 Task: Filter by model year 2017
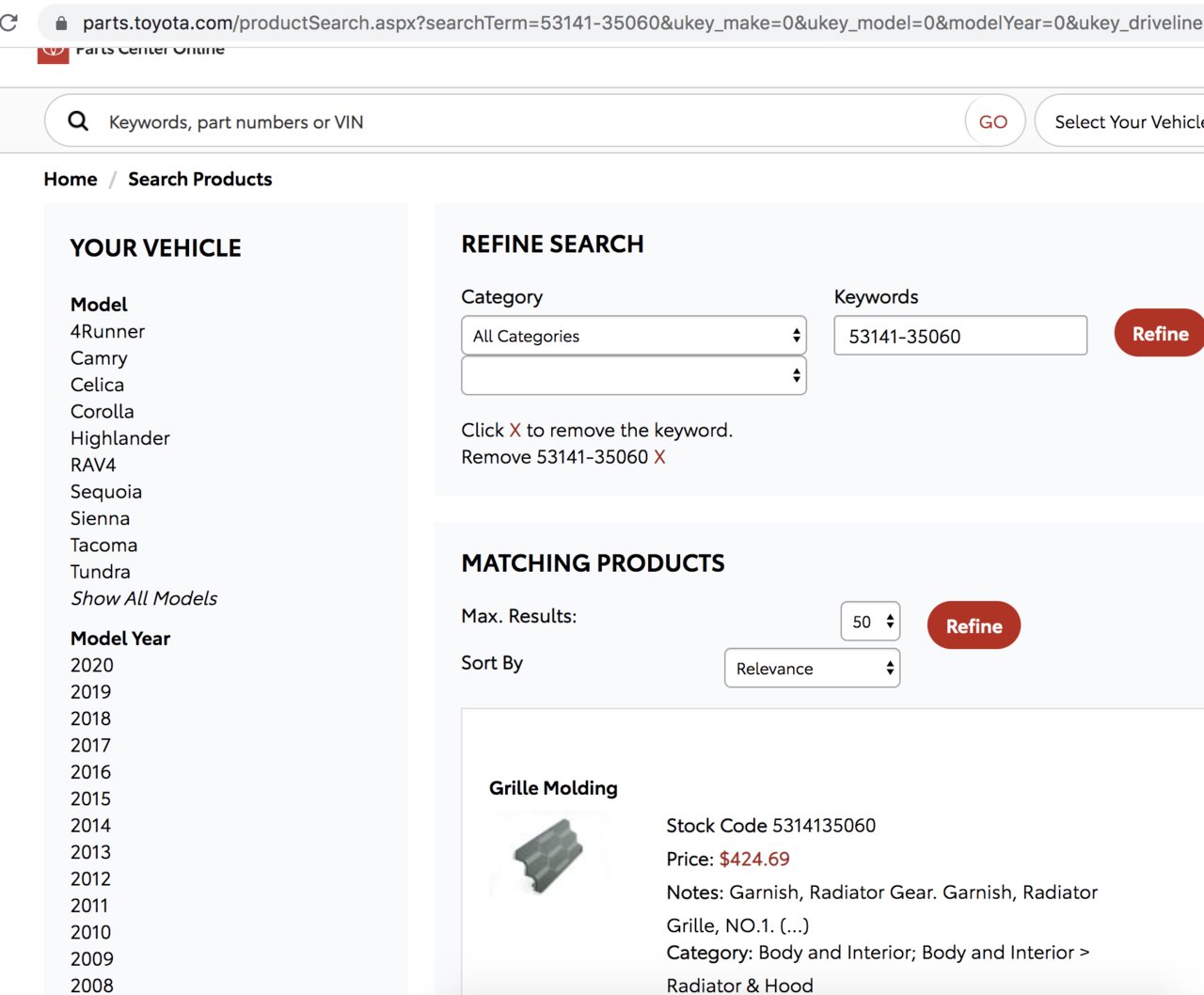click(91, 746)
